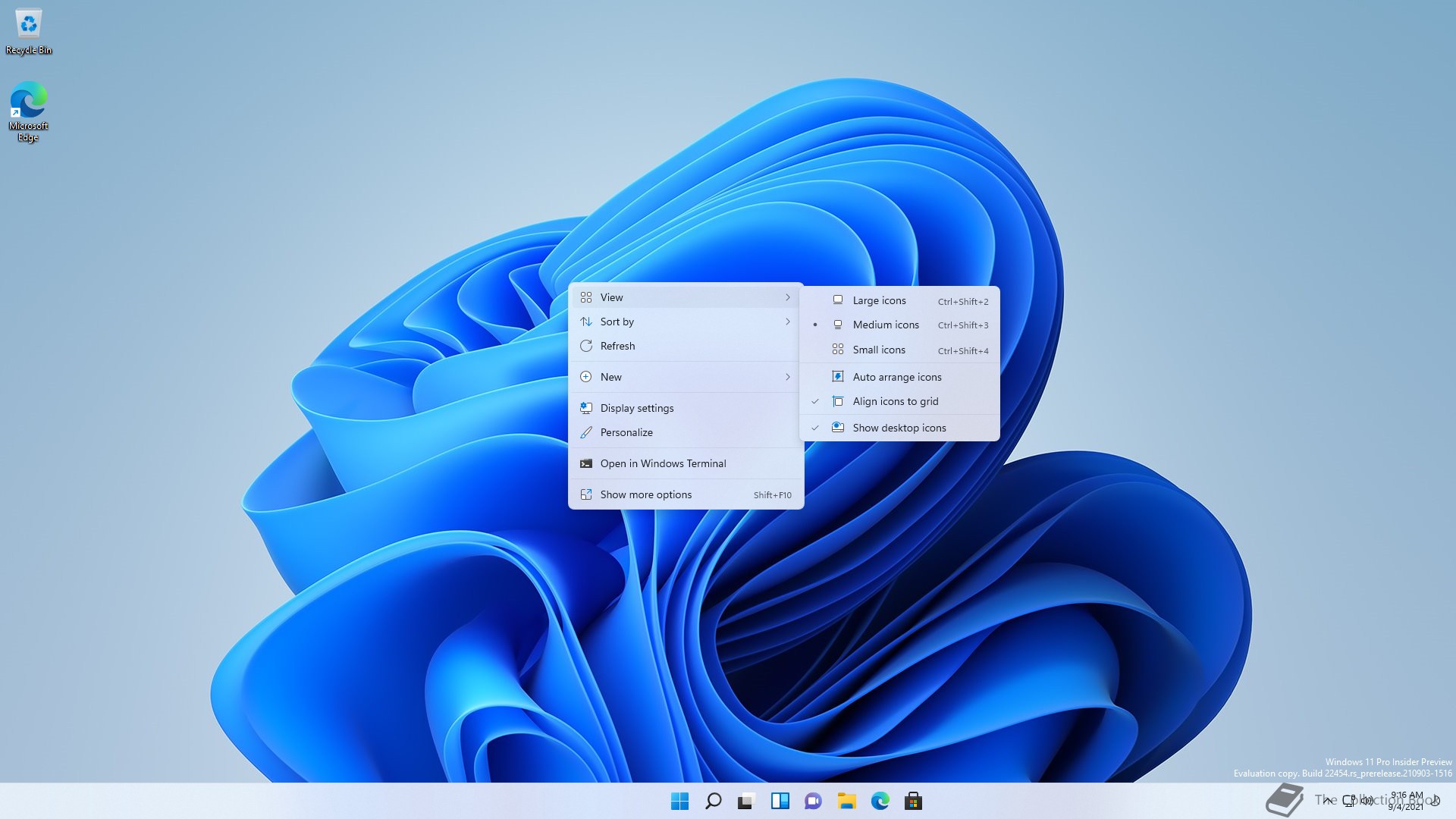
Task: Open Task View from the taskbar
Action: pyautogui.click(x=746, y=801)
